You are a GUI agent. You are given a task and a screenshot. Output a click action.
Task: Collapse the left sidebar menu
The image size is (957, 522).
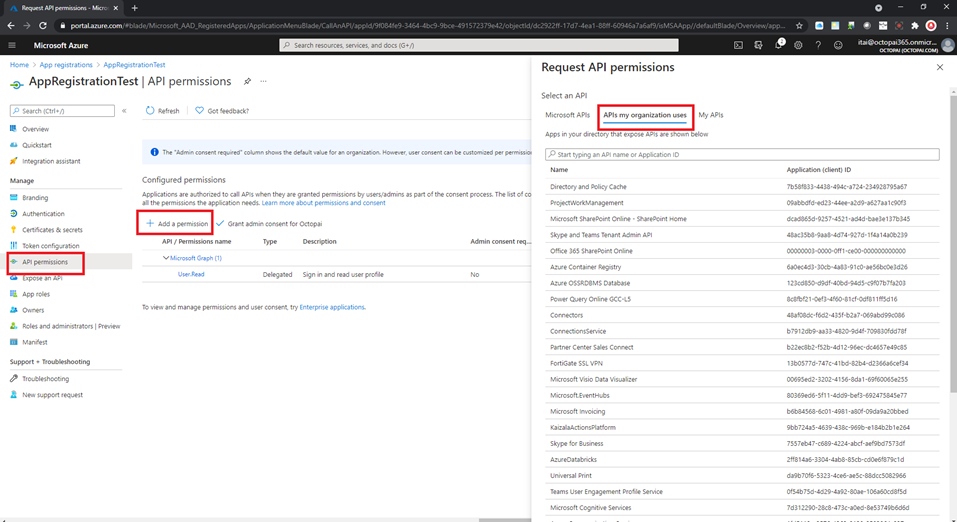[x=124, y=111]
